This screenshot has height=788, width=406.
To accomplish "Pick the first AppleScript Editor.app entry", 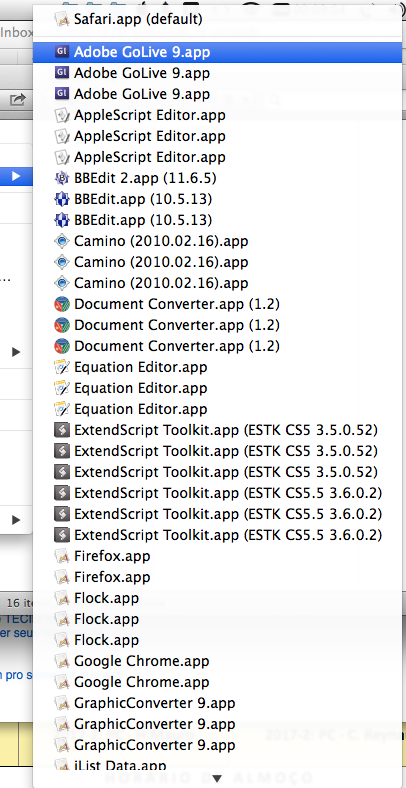I will pyautogui.click(x=218, y=116).
